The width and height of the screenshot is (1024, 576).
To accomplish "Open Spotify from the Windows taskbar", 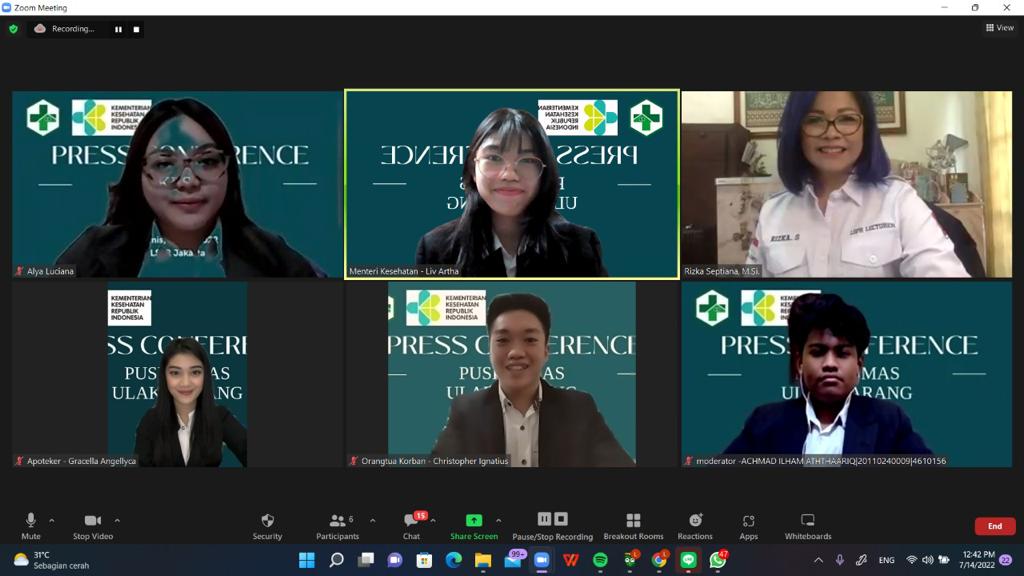I will click(x=600, y=560).
